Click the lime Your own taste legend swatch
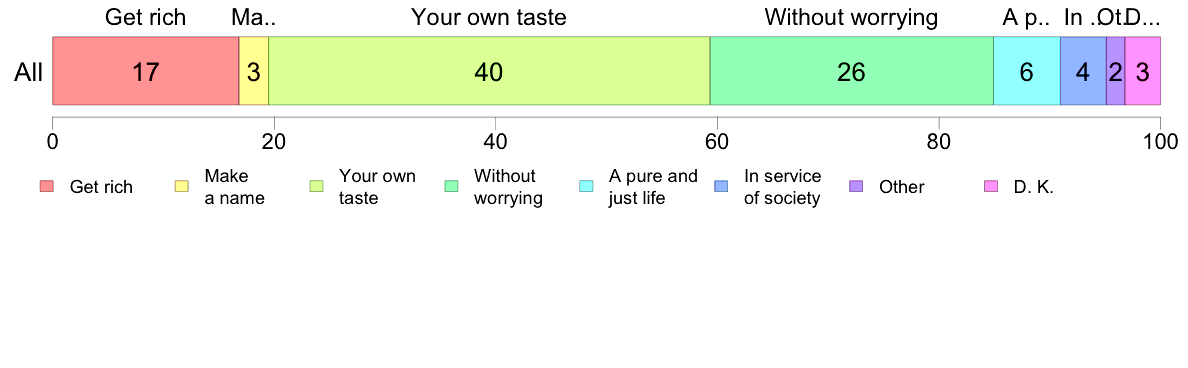This screenshot has height=368, width=1188. (317, 187)
